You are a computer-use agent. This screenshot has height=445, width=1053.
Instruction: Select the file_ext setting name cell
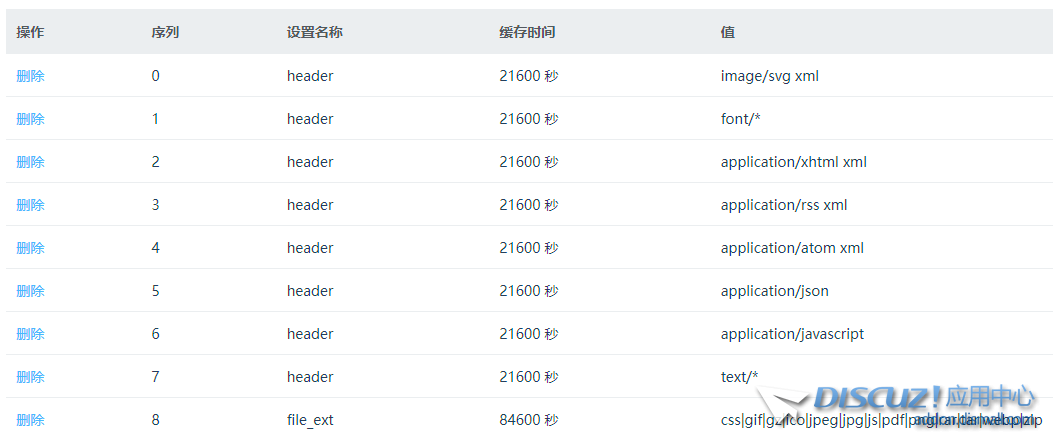point(310,420)
